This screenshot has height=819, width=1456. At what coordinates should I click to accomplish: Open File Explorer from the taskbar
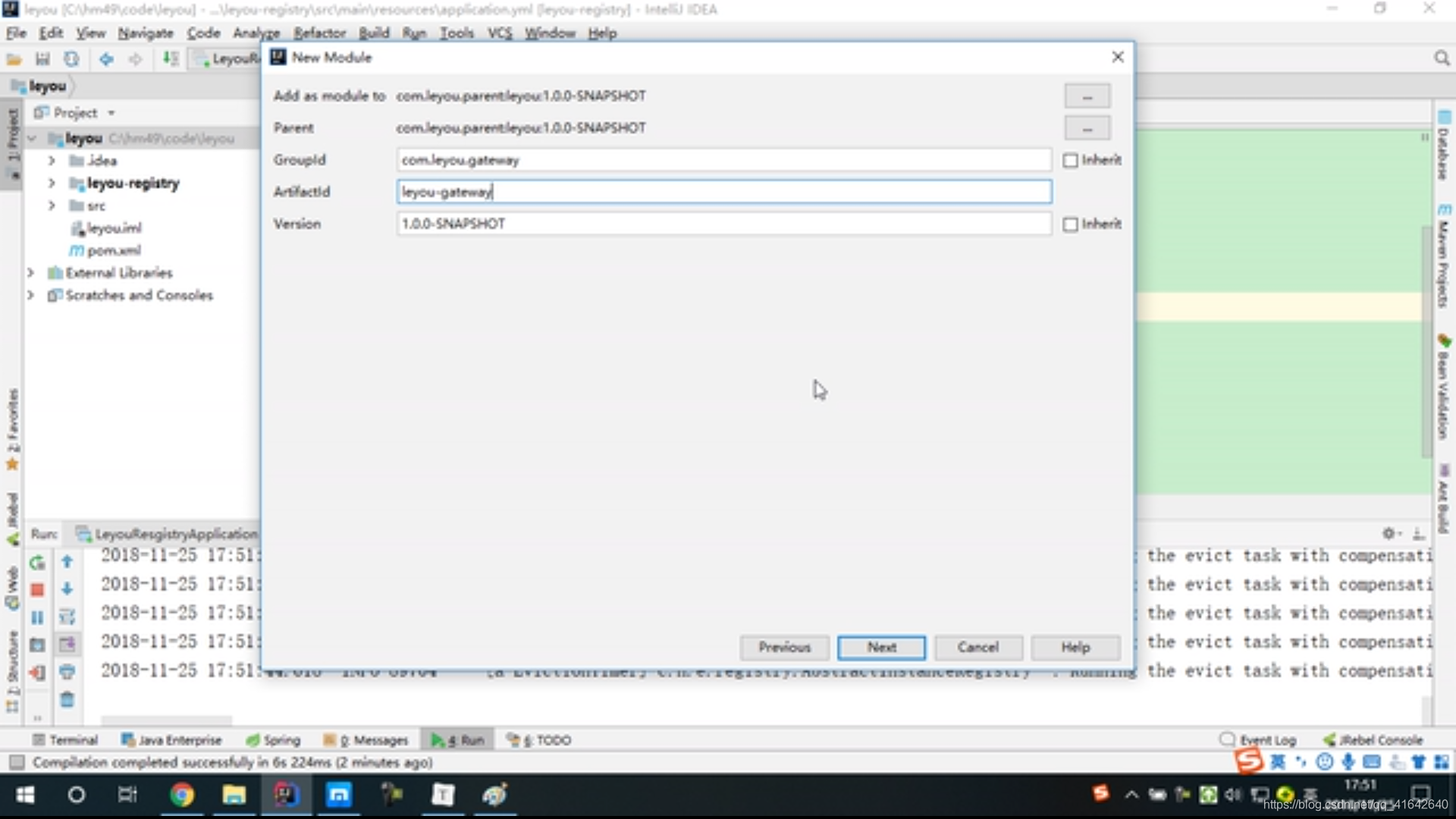tap(234, 795)
